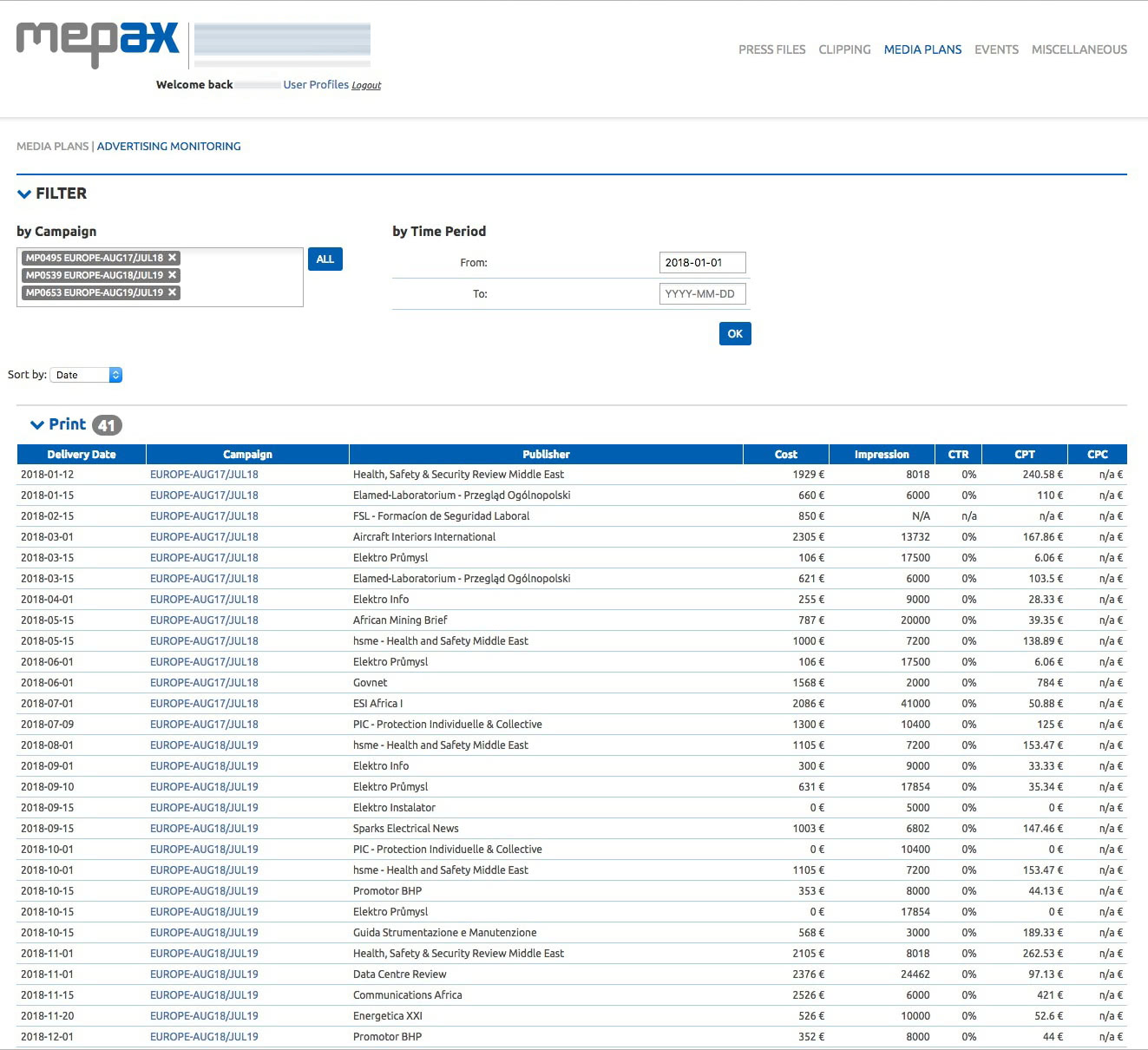Image resolution: width=1148 pixels, height=1050 pixels.
Task: Select publisher FSL - Formacion de Seguridad Laboral
Action: pos(441,516)
